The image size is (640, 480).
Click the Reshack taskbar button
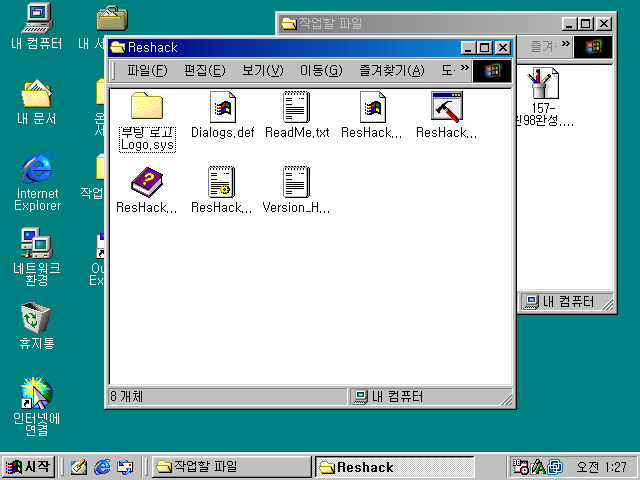coord(395,467)
